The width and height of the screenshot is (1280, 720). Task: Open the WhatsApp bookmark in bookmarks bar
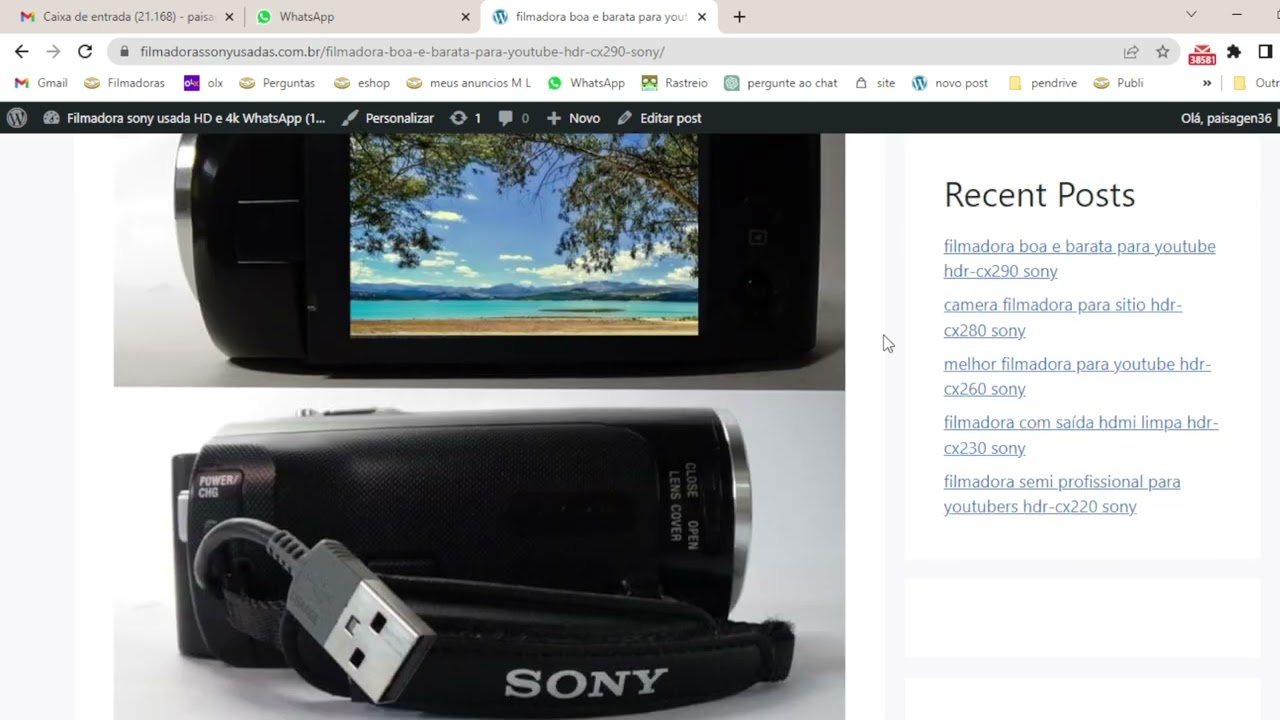click(x=586, y=83)
